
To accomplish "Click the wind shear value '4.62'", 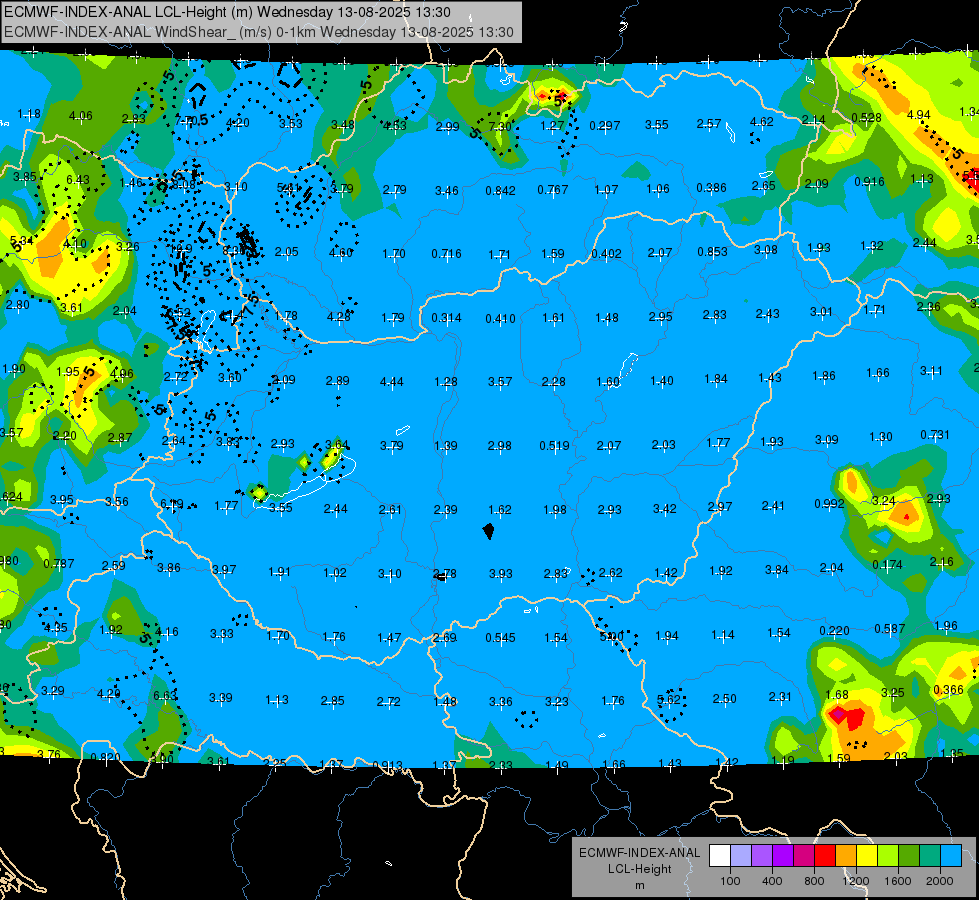I will [x=762, y=122].
